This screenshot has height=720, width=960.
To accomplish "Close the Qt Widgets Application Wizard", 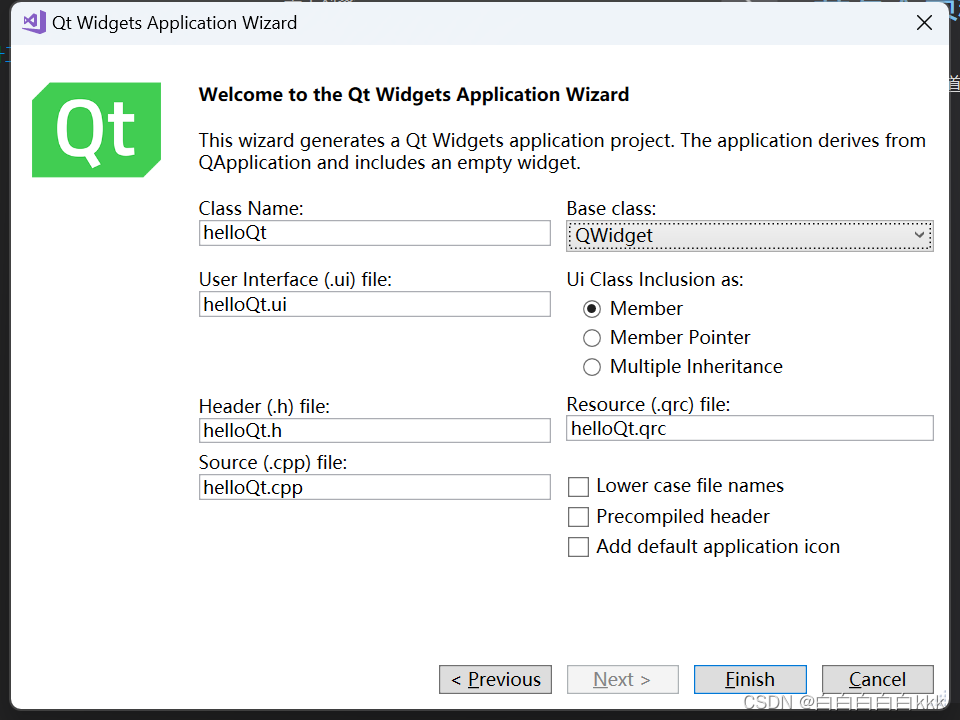I will pos(924,23).
